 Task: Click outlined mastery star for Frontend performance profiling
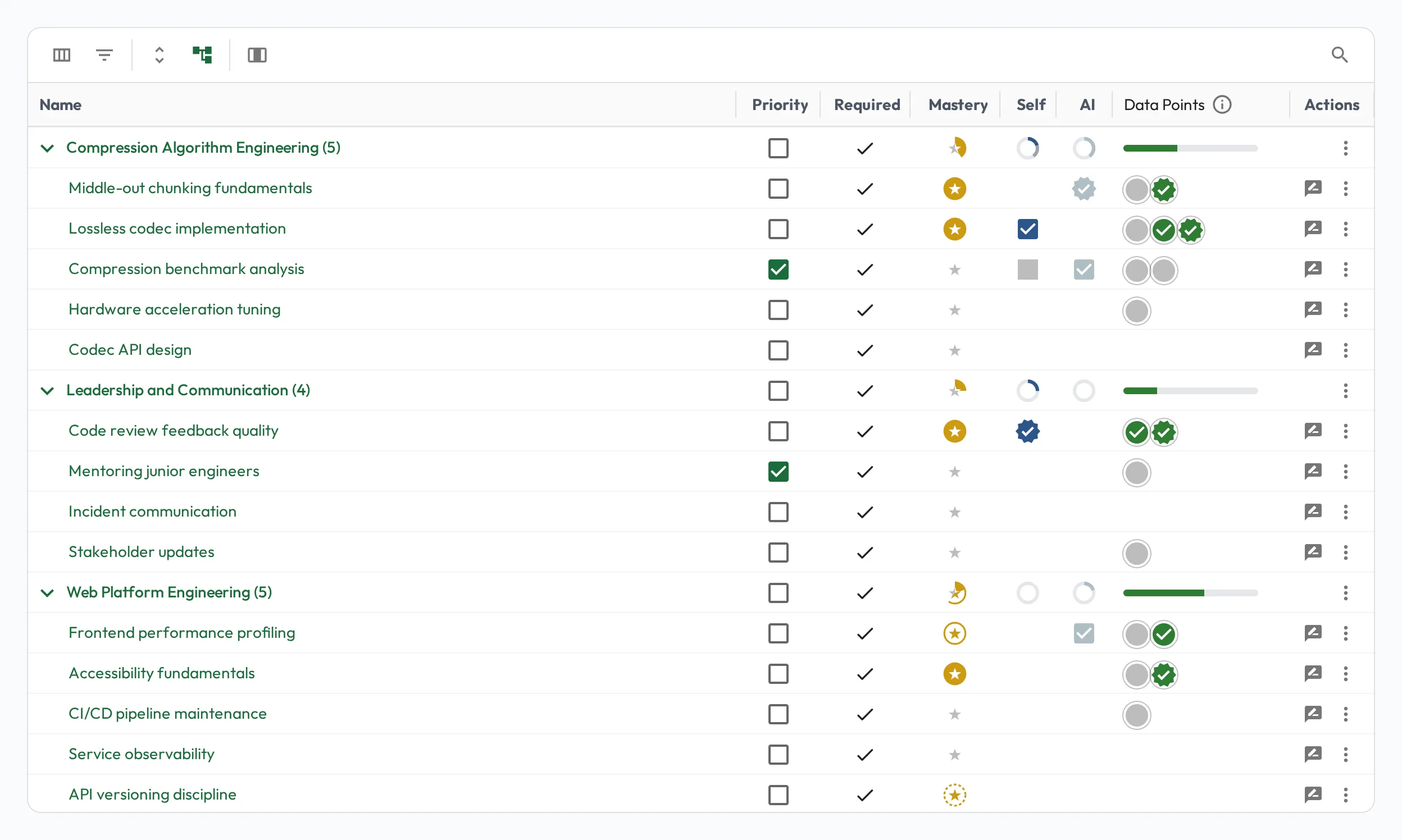[x=954, y=633]
